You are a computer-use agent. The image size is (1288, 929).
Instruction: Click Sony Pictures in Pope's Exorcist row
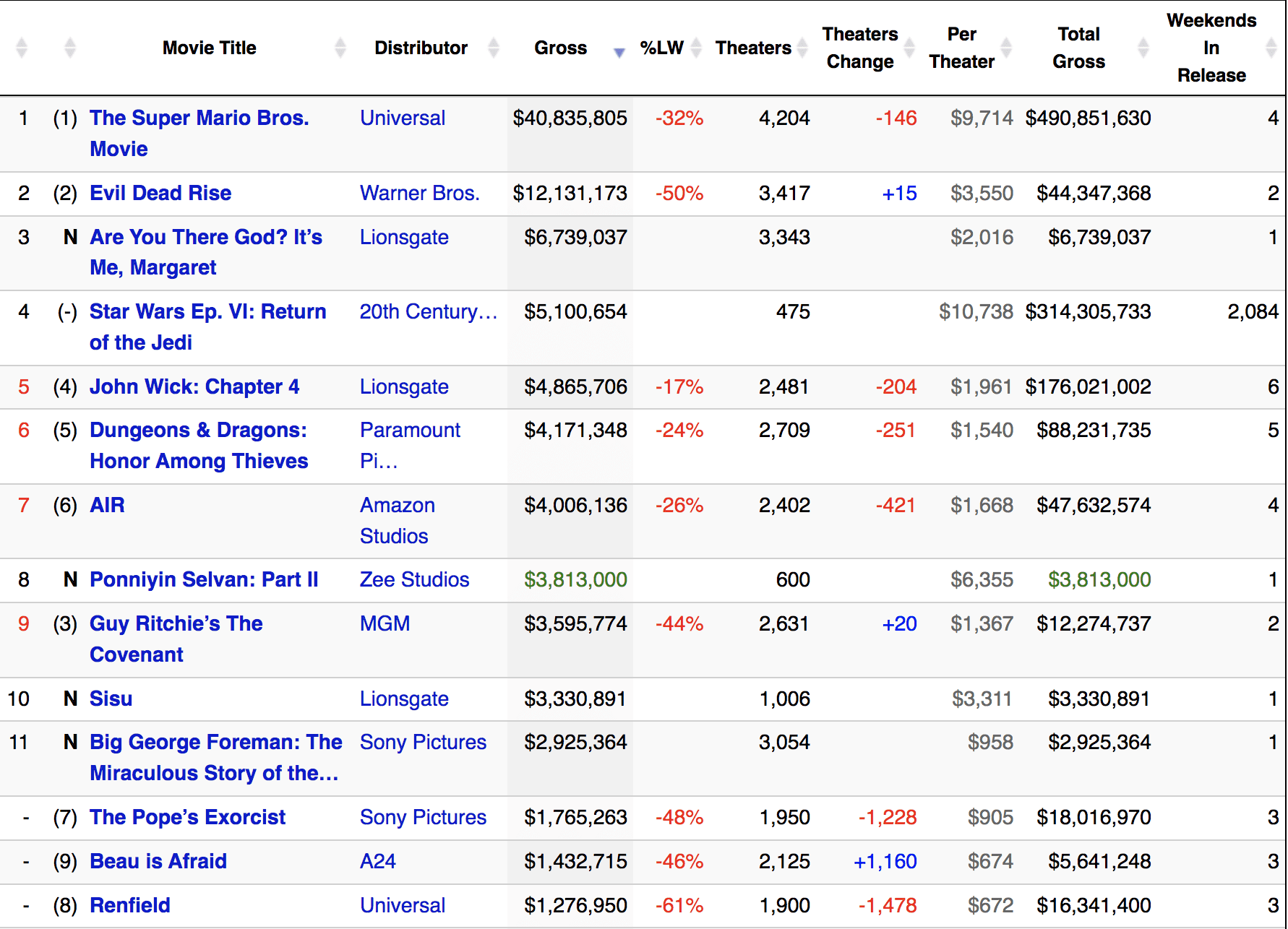423,817
